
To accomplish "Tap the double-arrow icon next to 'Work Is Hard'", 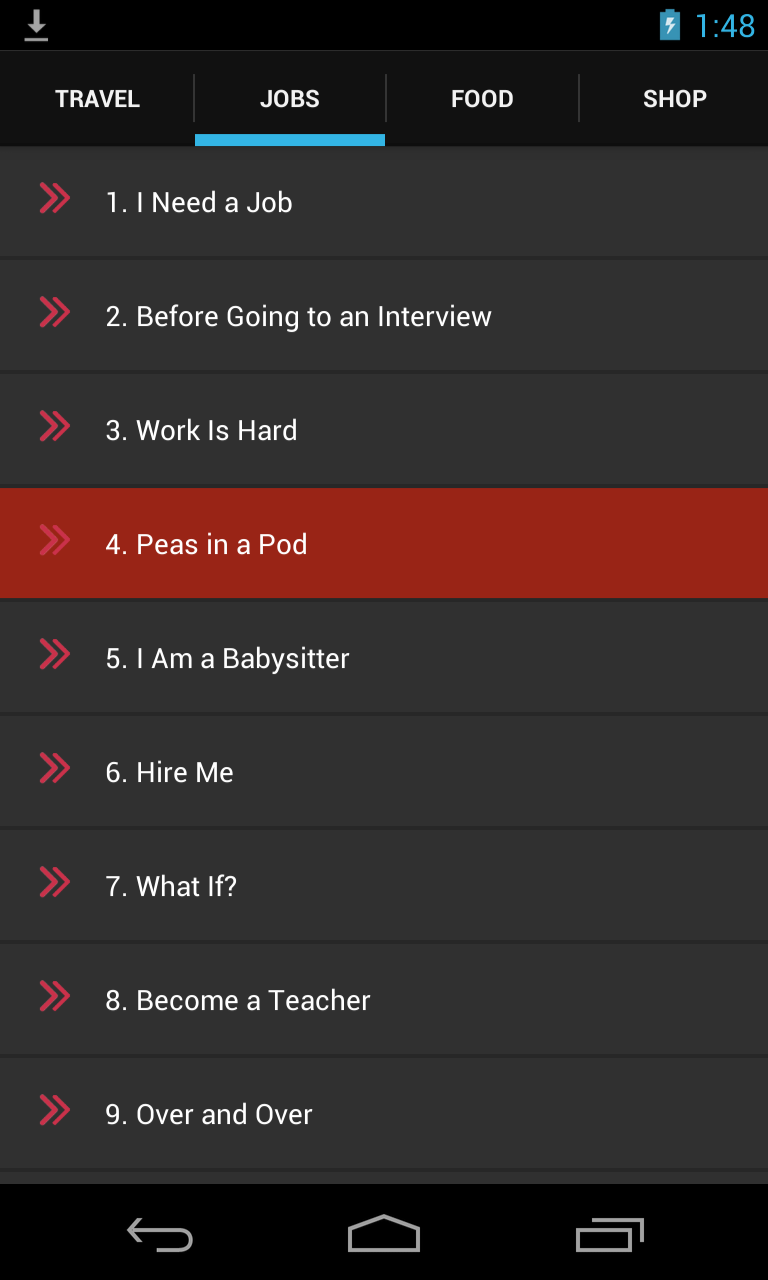I will (54, 427).
